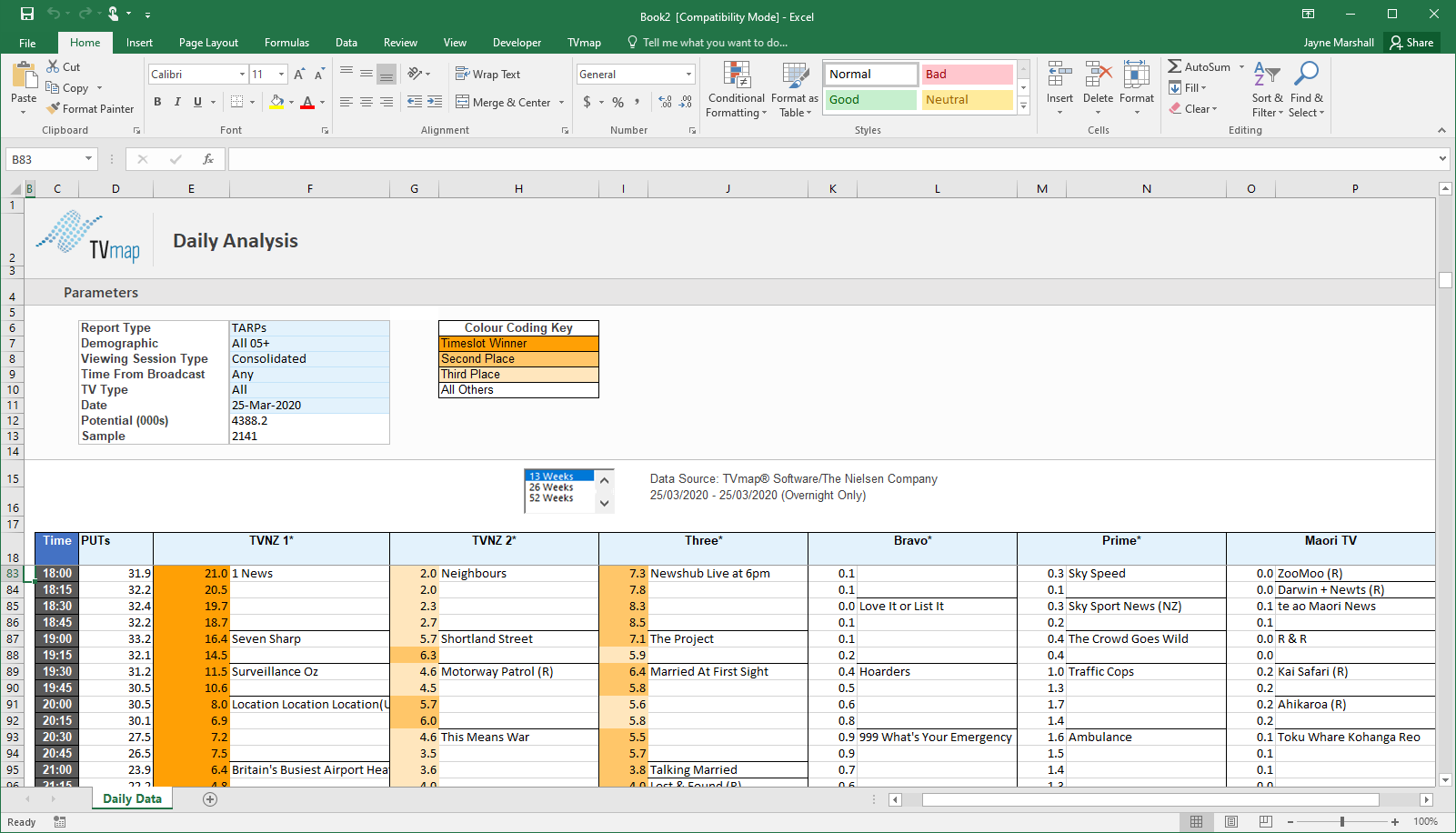Open the TVmap ribbon tab
The image size is (1456, 833).
click(584, 43)
